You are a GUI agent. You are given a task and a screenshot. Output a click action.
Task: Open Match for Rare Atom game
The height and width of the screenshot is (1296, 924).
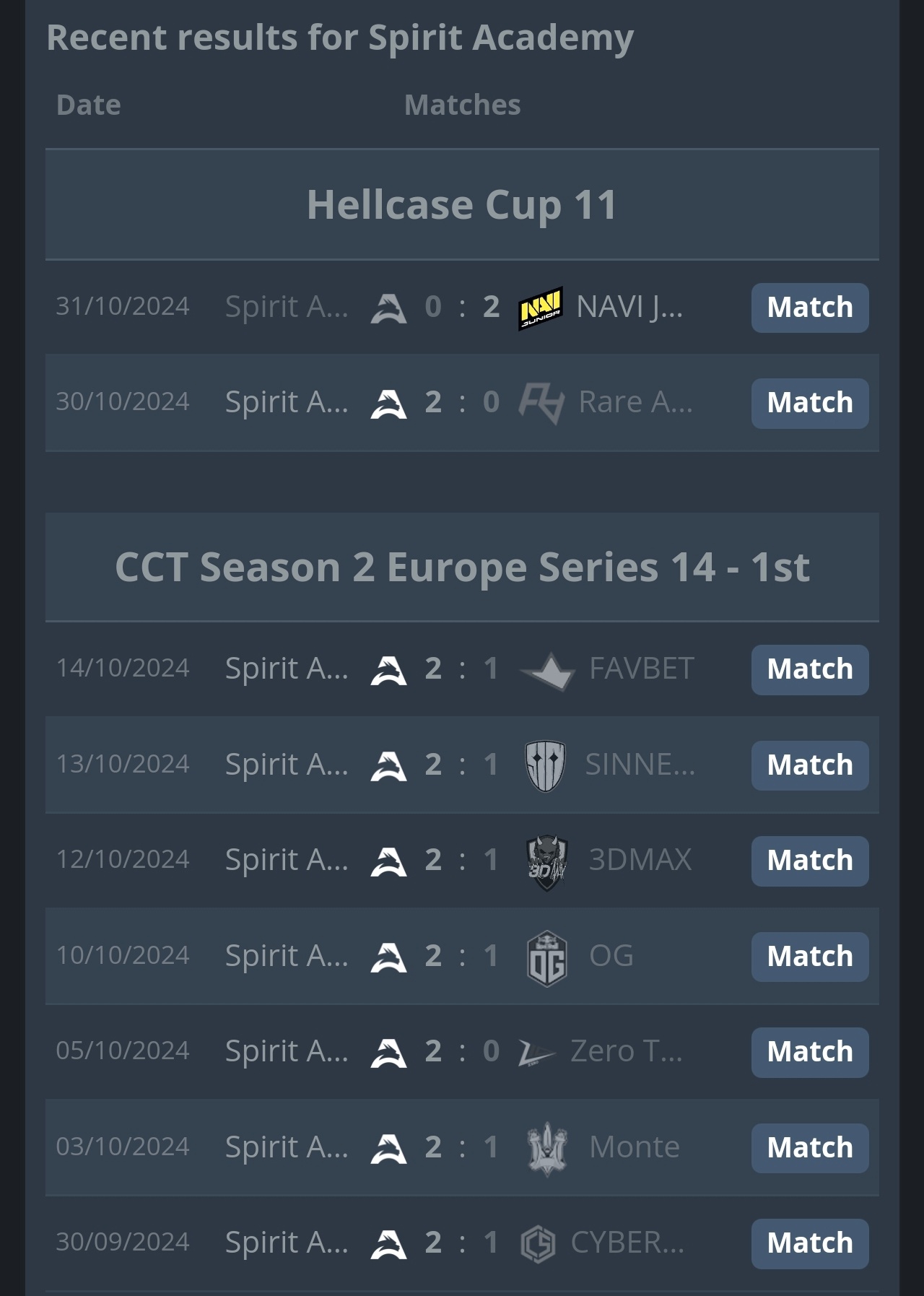tap(810, 404)
